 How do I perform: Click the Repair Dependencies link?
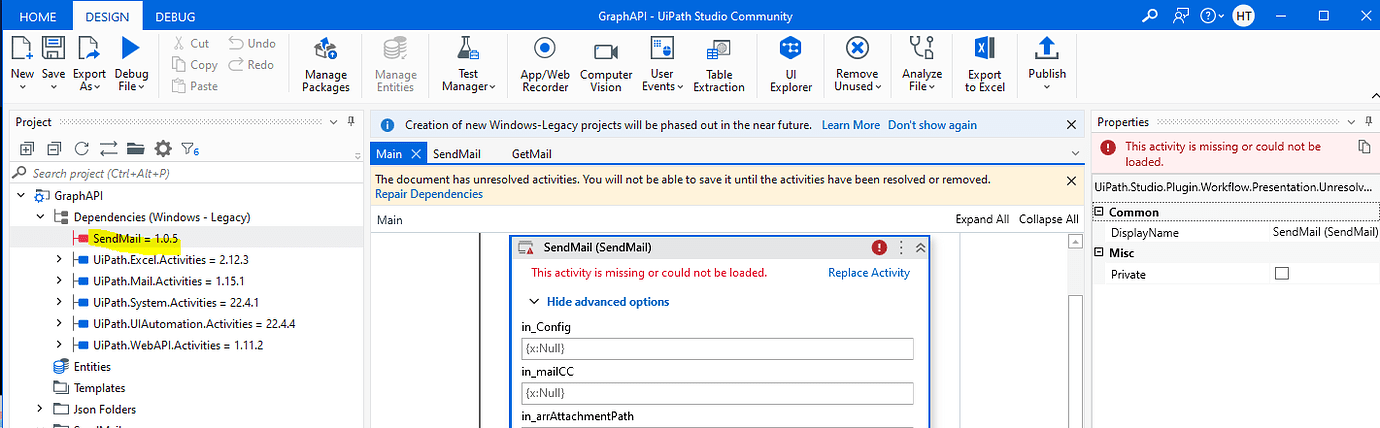[428, 194]
